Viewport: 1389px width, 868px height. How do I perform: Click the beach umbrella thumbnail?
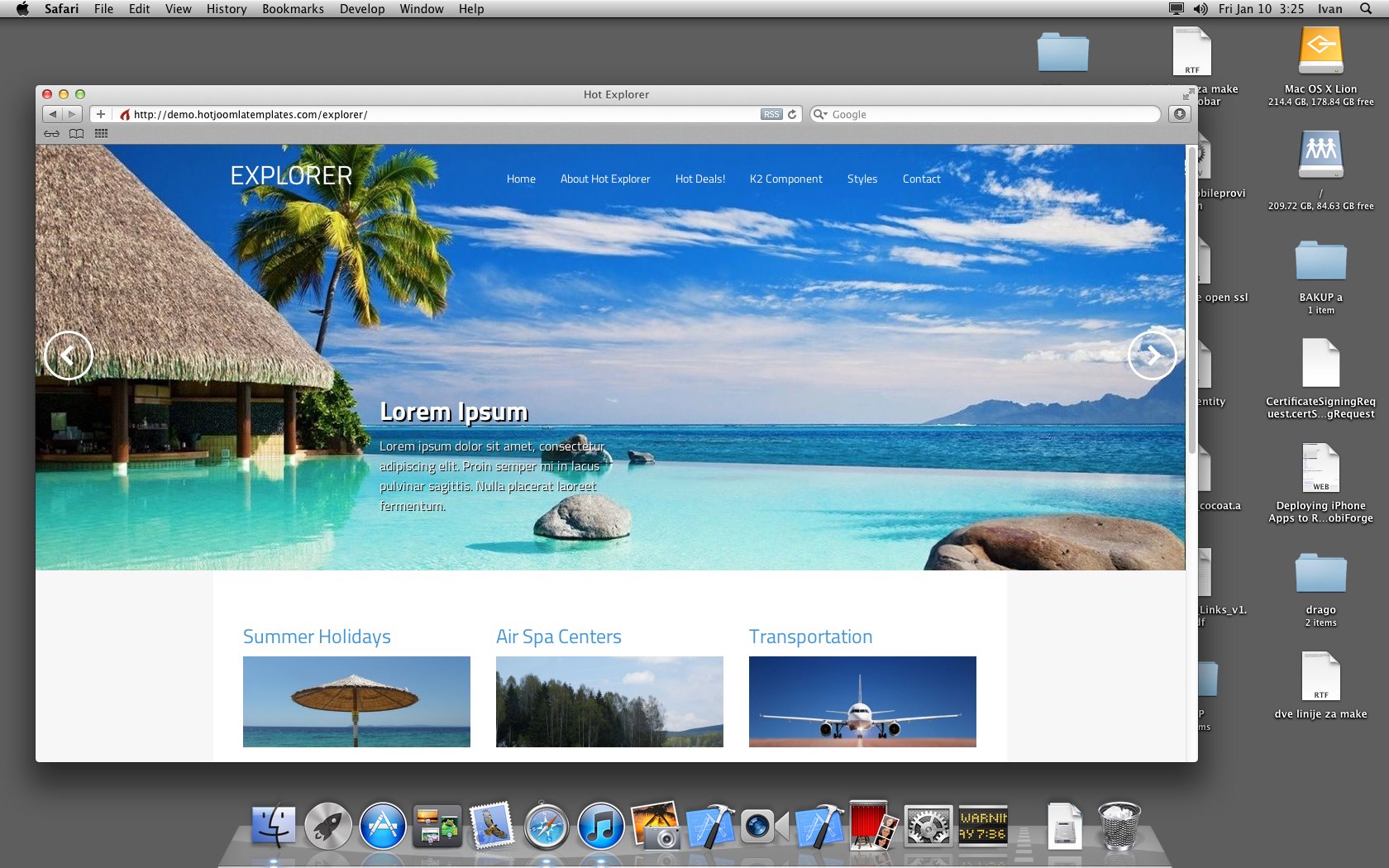[356, 702]
